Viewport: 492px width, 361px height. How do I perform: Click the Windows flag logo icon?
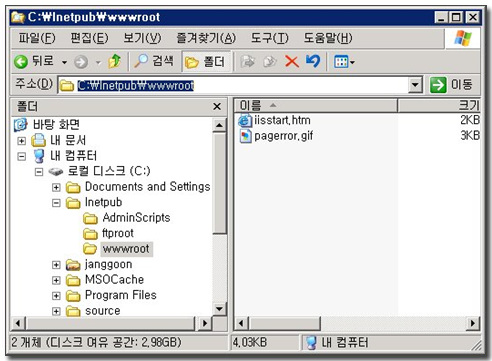pos(463,39)
